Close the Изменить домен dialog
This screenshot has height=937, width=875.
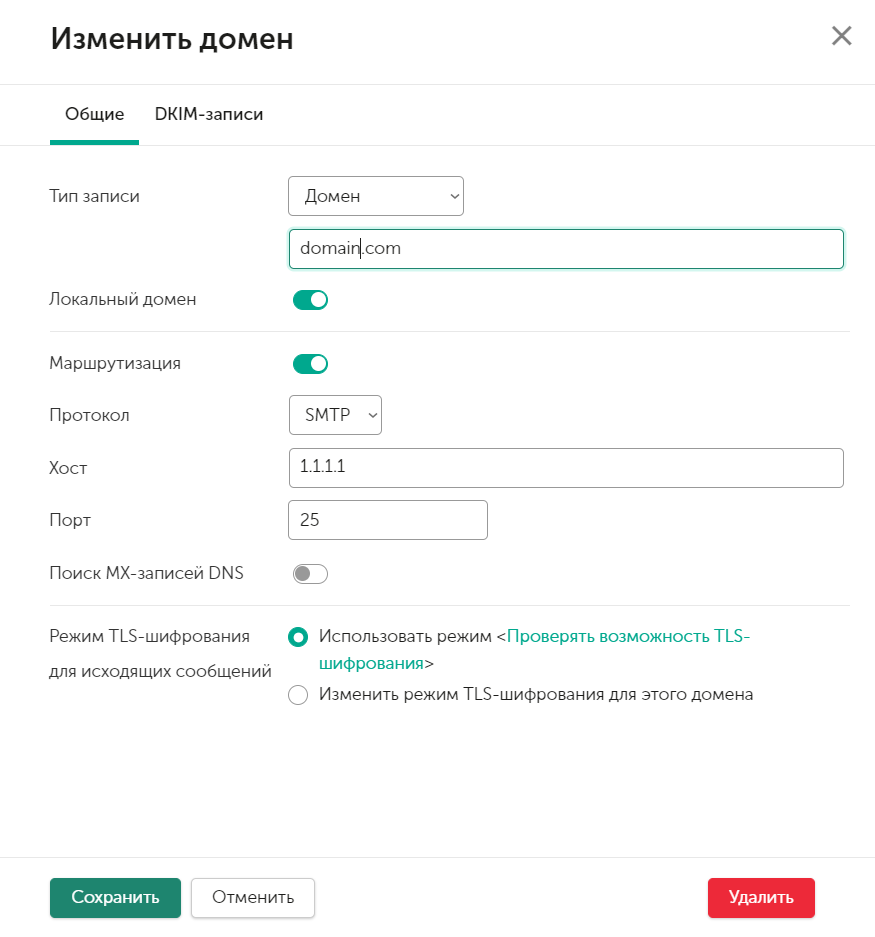pos(841,37)
